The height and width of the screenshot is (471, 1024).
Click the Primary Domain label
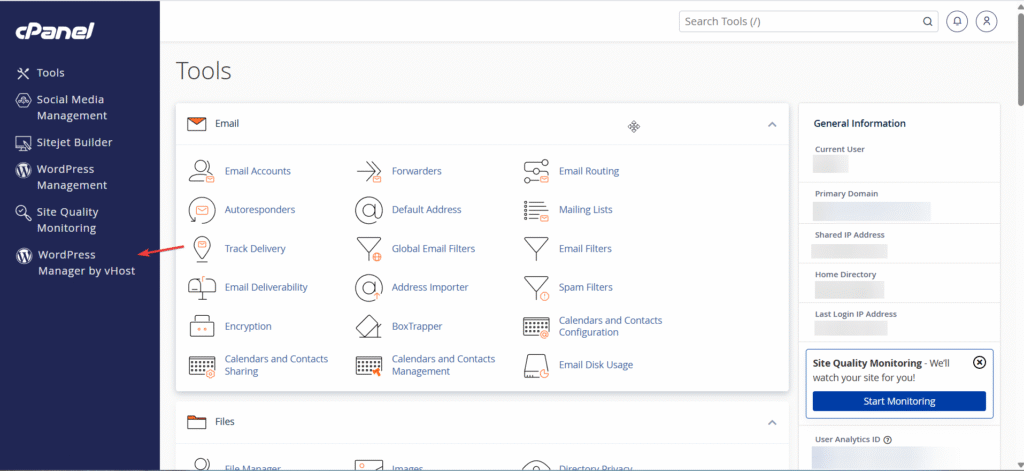[846, 194]
